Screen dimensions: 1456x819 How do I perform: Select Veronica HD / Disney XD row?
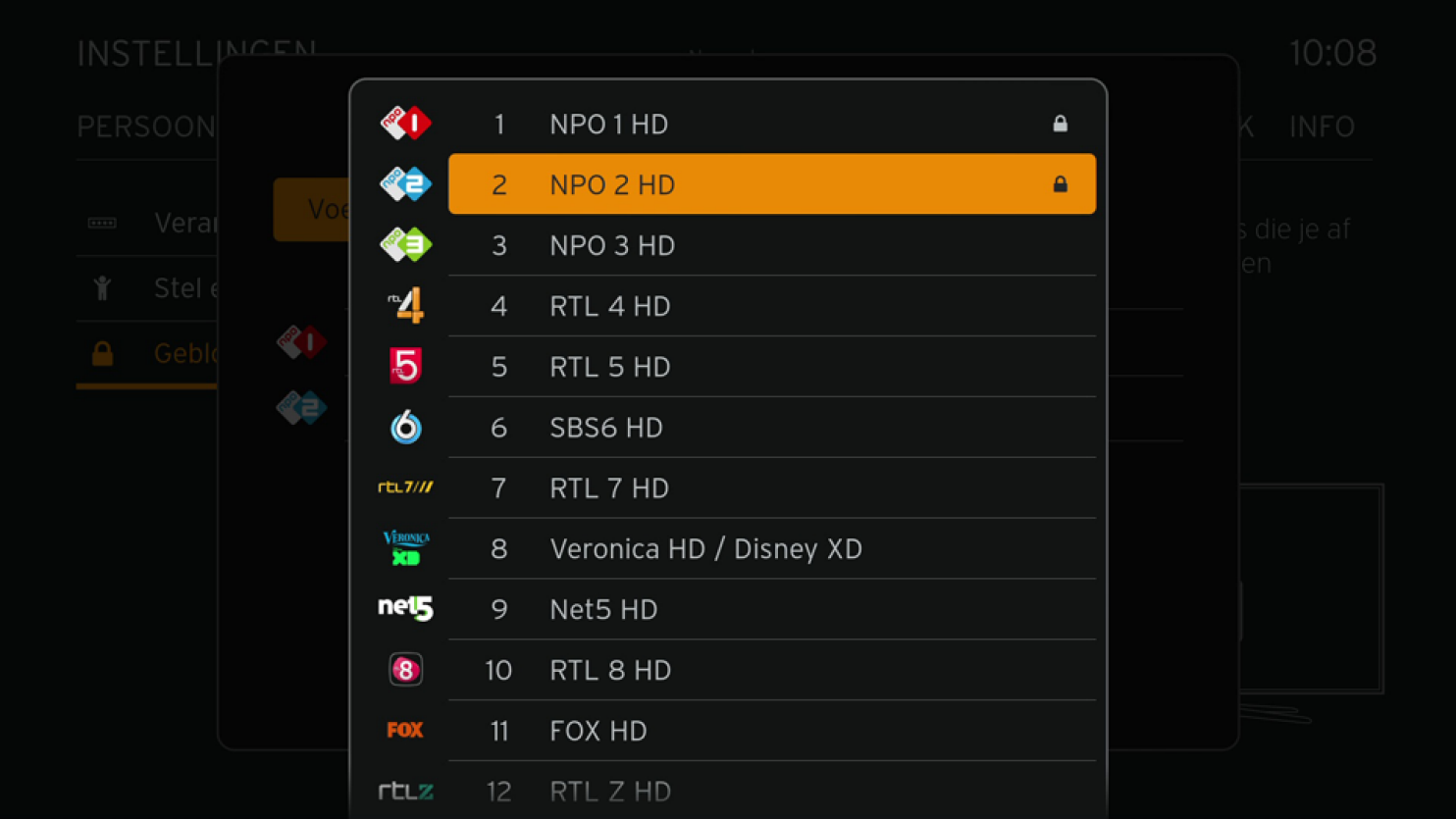click(x=771, y=548)
